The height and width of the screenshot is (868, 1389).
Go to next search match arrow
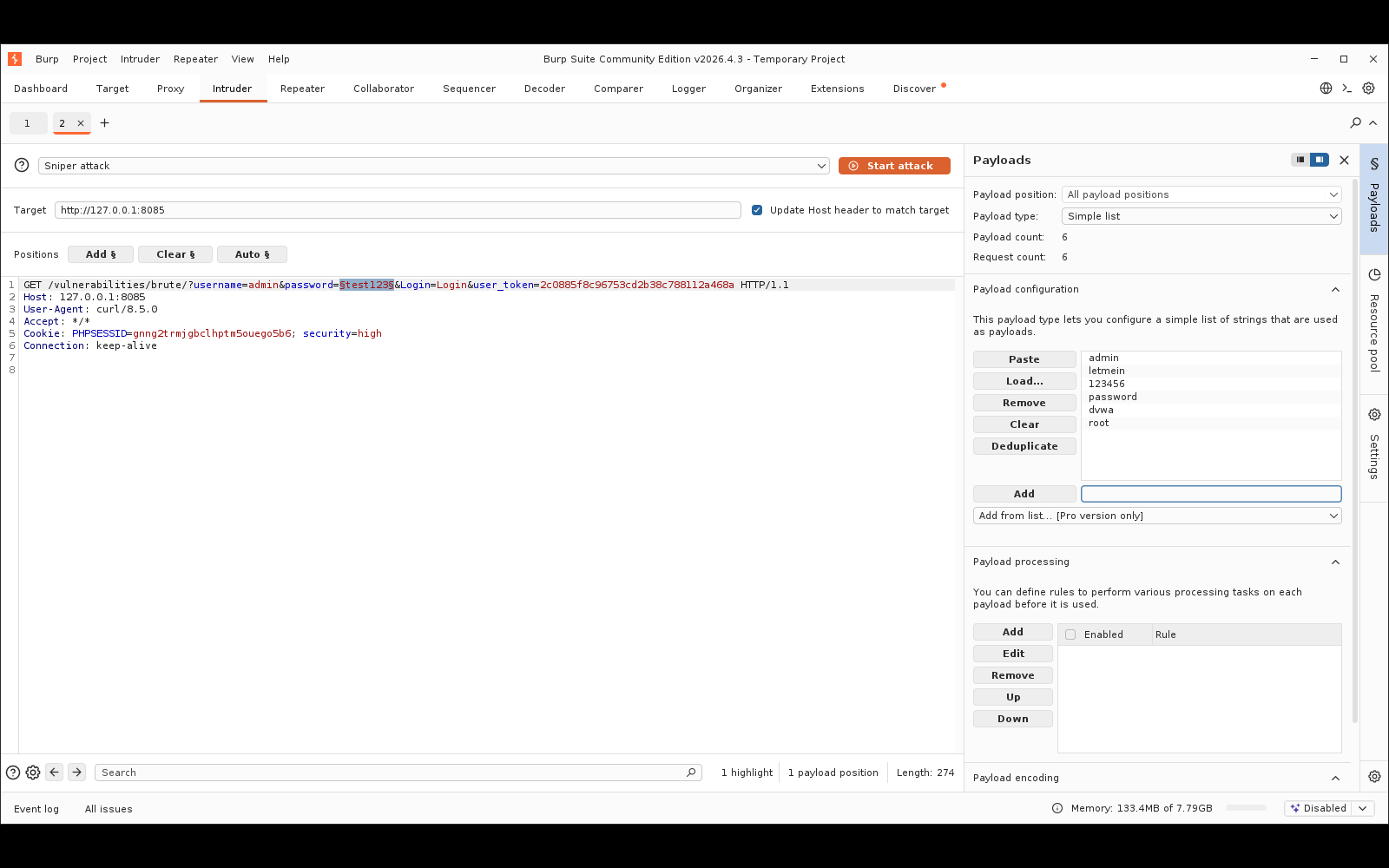77,773
